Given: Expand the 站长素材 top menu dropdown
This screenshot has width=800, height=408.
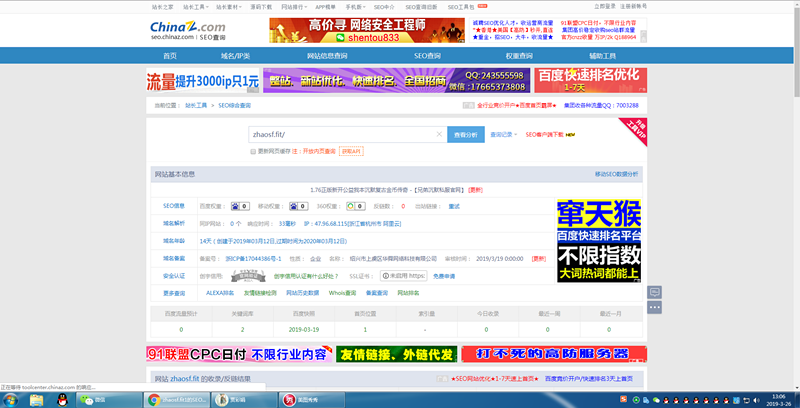Looking at the screenshot, I should [x=229, y=7].
